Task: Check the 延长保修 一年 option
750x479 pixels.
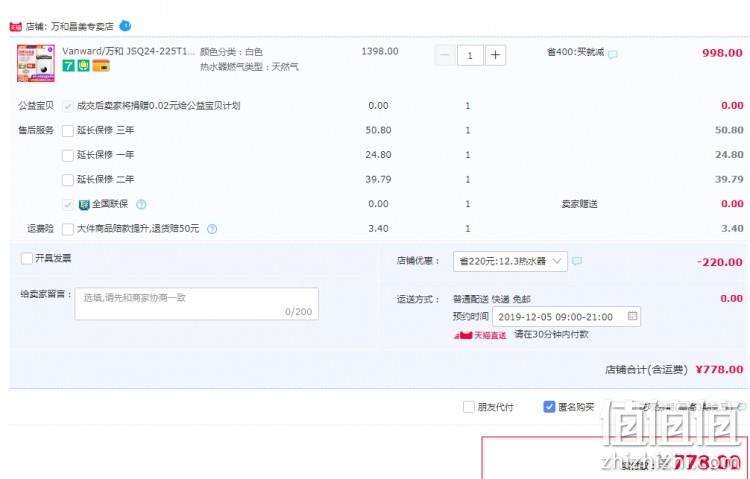Action: pyautogui.click(x=68, y=155)
